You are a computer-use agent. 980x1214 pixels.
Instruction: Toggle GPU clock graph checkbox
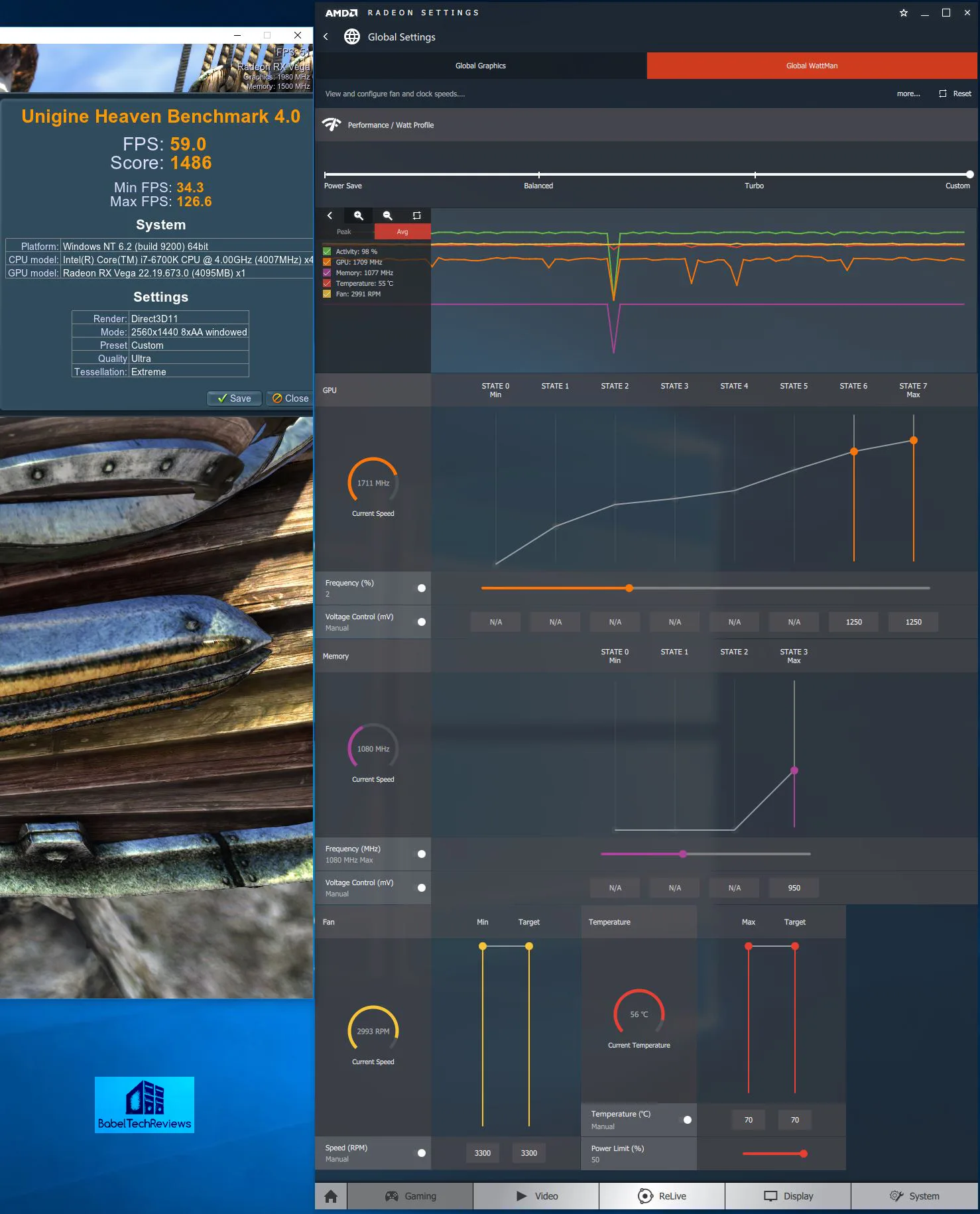[x=327, y=262]
